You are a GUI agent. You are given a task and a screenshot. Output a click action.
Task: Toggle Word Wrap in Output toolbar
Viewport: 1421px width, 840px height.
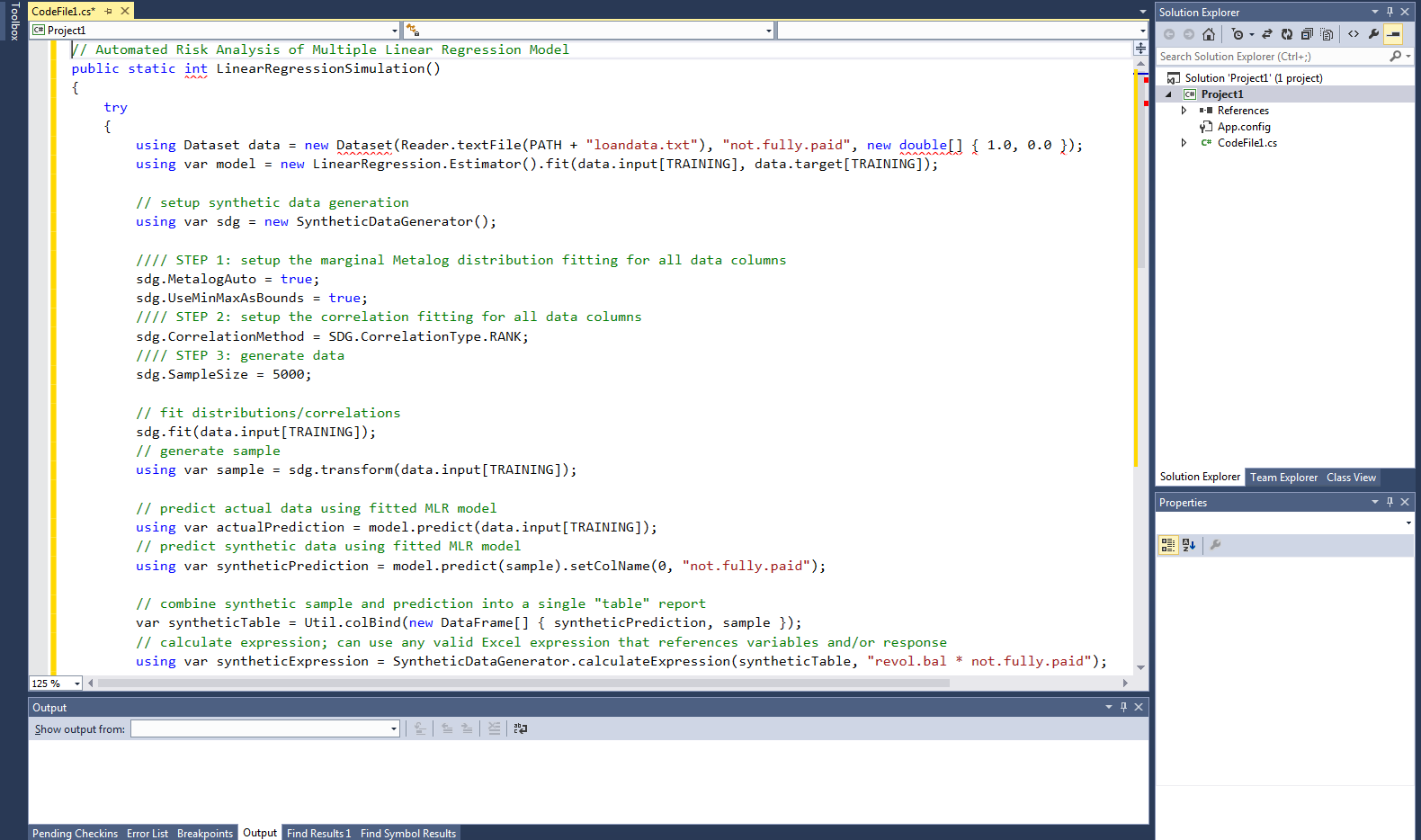pos(521,728)
